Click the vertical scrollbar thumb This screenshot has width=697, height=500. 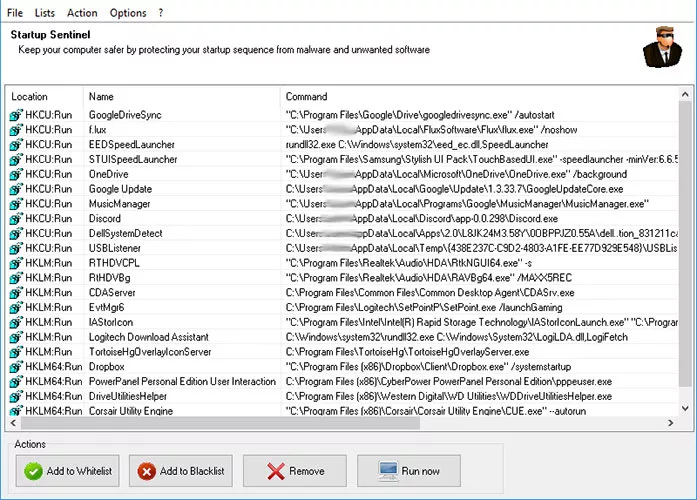tap(685, 244)
